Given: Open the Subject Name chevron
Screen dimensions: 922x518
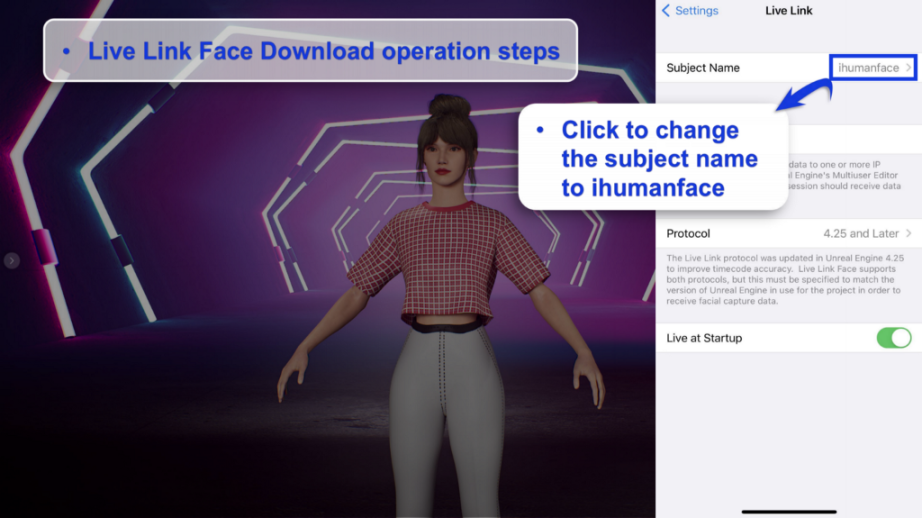Looking at the screenshot, I should tap(909, 68).
